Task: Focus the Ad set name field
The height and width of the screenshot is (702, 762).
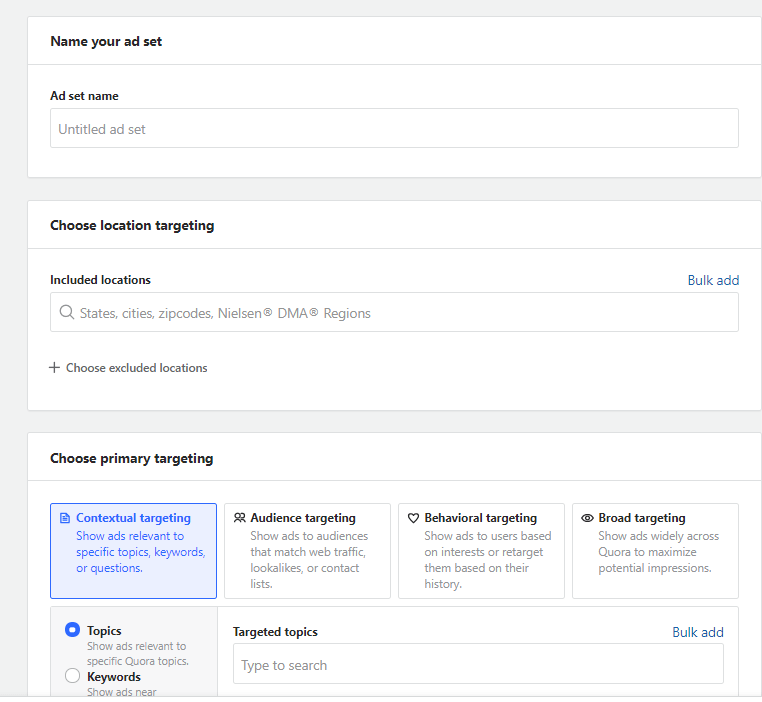Action: 395,128
